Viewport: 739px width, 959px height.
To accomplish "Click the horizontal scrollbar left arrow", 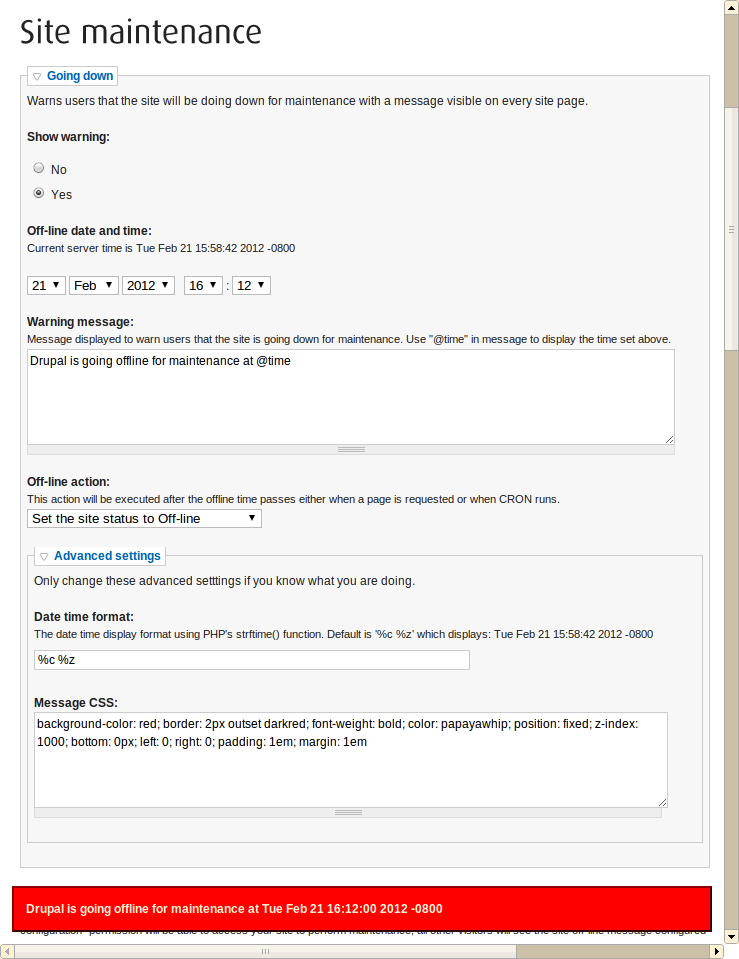I will click(x=8, y=951).
